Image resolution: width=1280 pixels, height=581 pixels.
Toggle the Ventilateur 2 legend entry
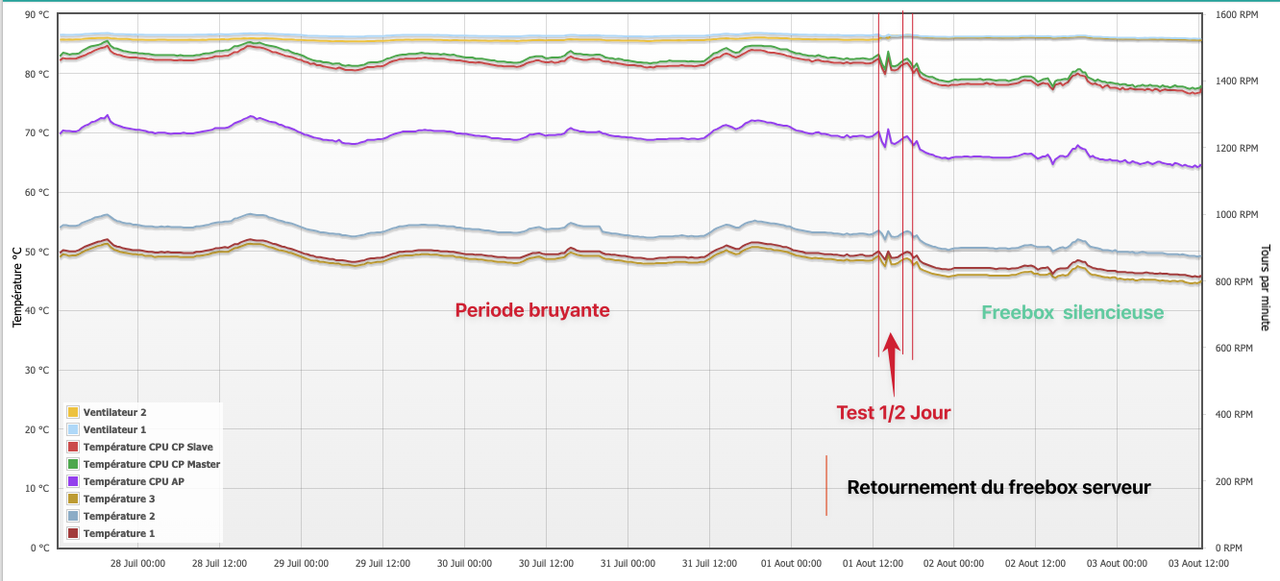pyautogui.click(x=106, y=412)
